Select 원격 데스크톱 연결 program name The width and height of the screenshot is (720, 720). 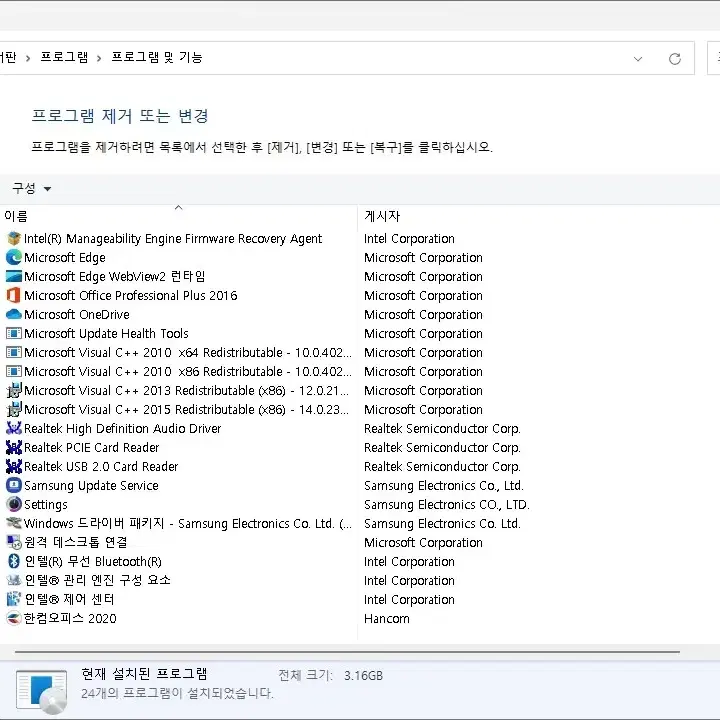[75, 542]
